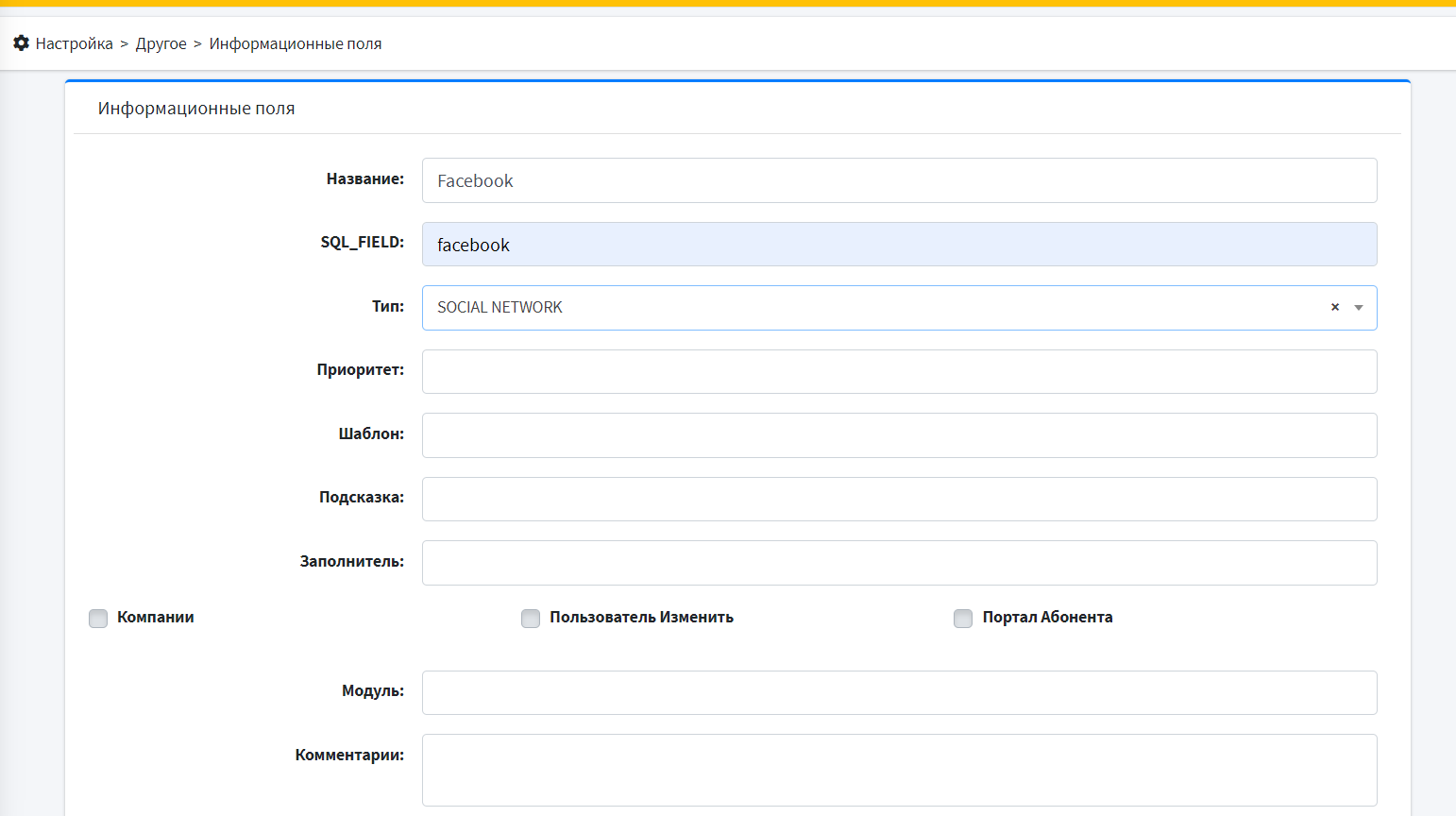The width and height of the screenshot is (1456, 816).
Task: Click the gear icon in the breadcrumb
Action: pos(21,43)
